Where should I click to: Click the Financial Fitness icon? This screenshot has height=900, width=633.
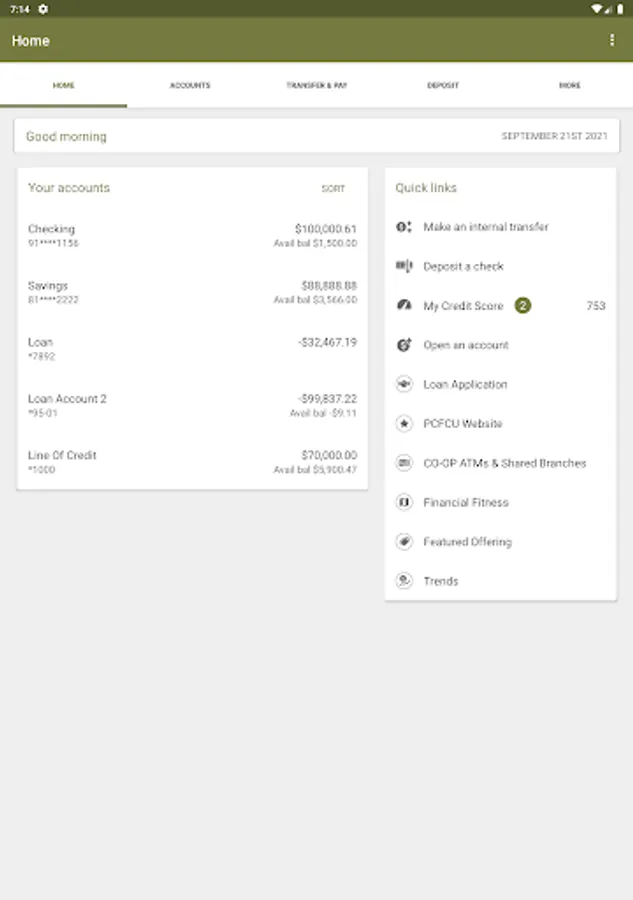pos(404,502)
